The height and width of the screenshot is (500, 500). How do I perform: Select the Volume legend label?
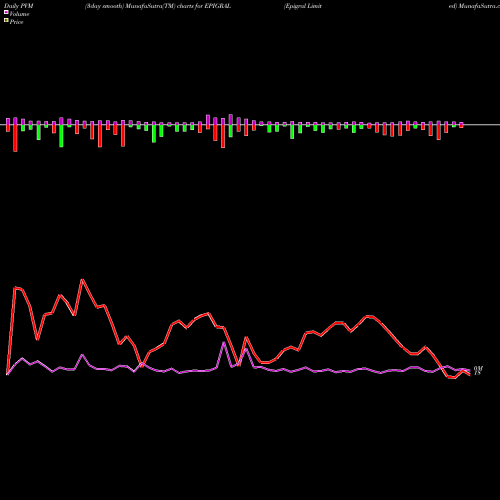pos(19,14)
